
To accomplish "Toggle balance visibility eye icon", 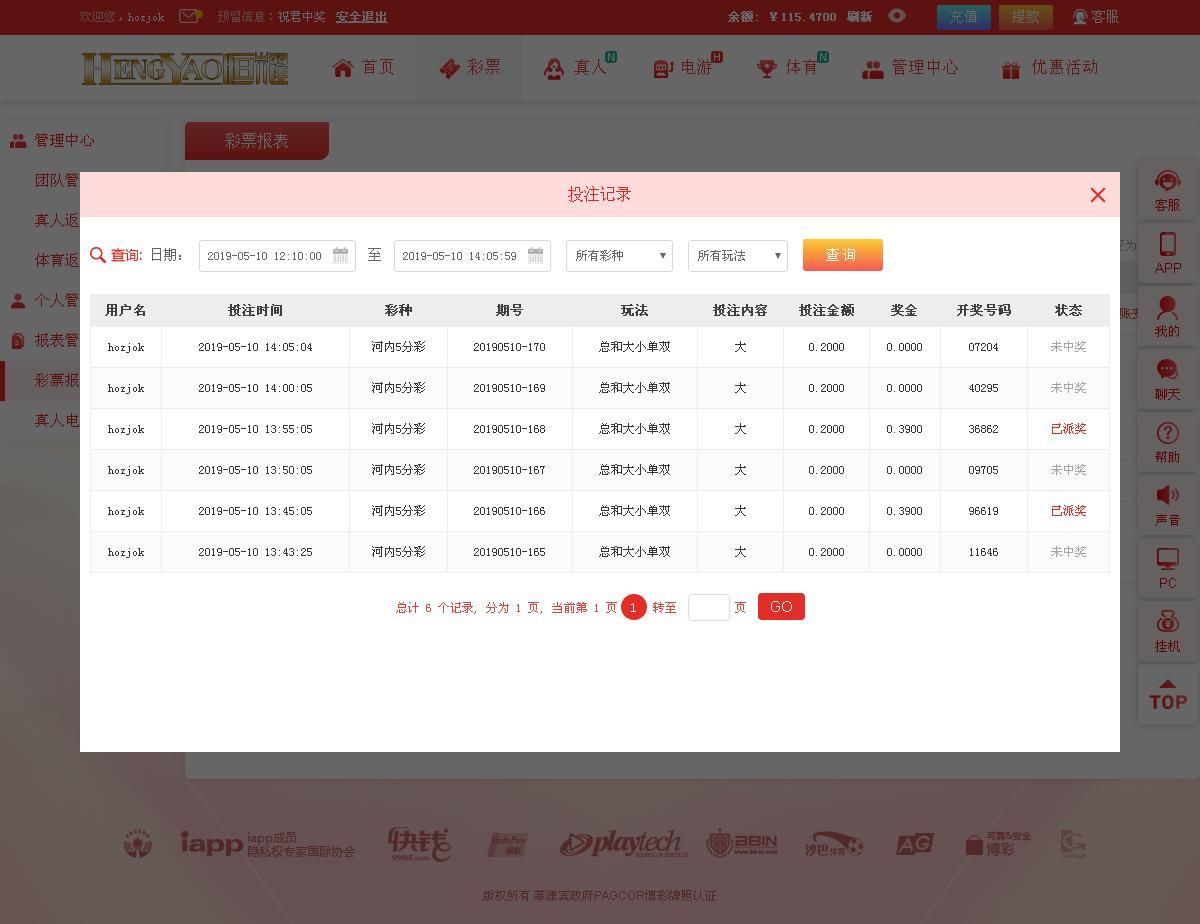I will [897, 16].
